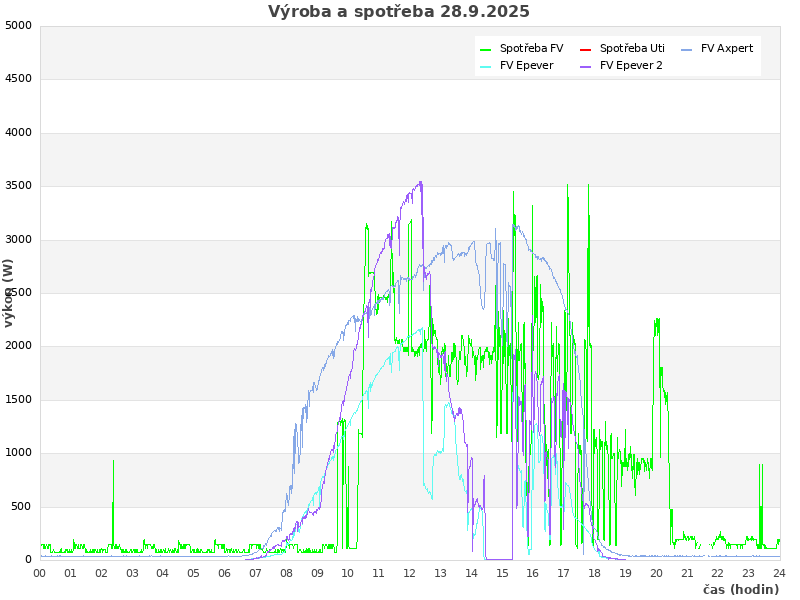Pick hour 24 at the axis end
The width and height of the screenshot is (800, 600).
click(779, 573)
